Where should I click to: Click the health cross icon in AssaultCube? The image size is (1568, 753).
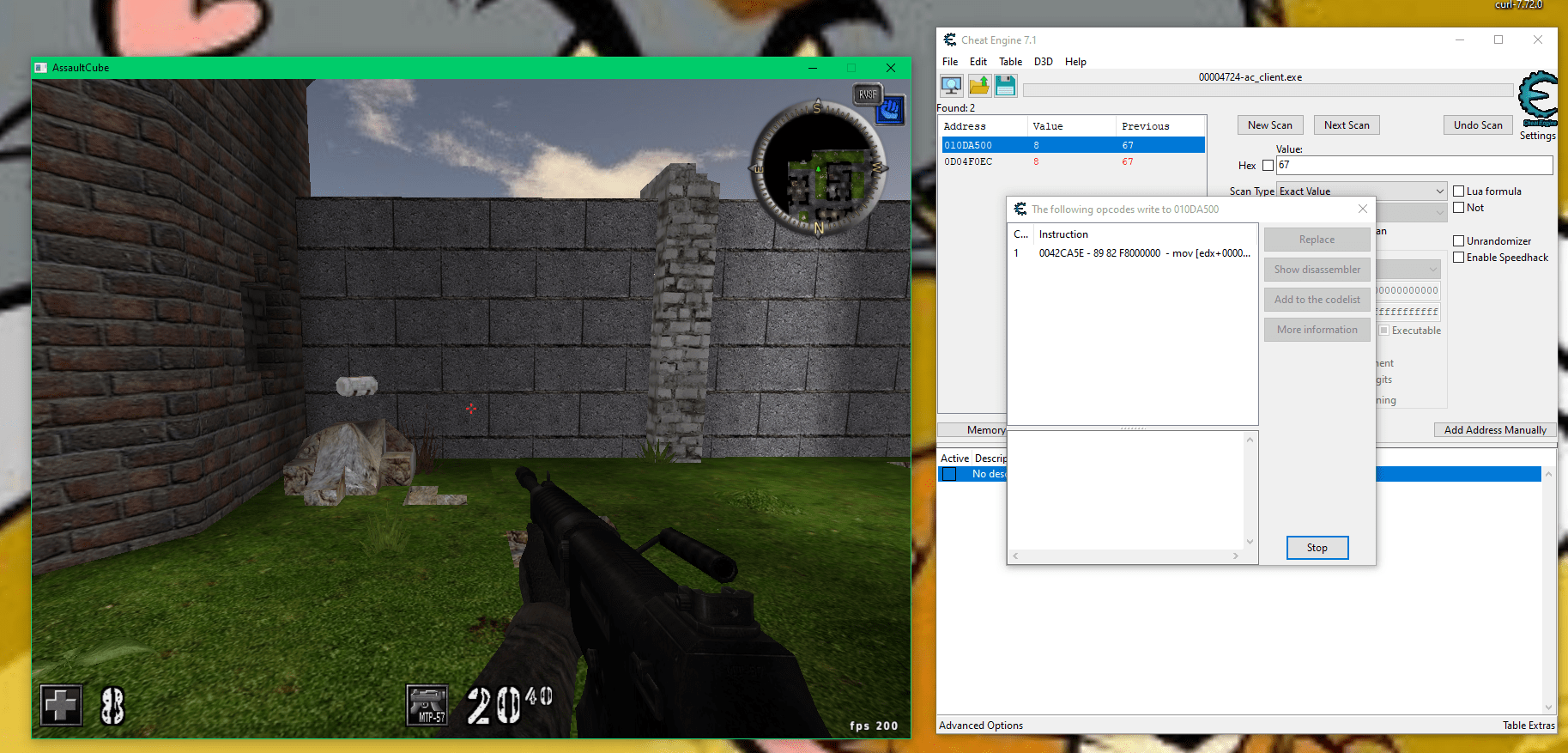coord(62,706)
